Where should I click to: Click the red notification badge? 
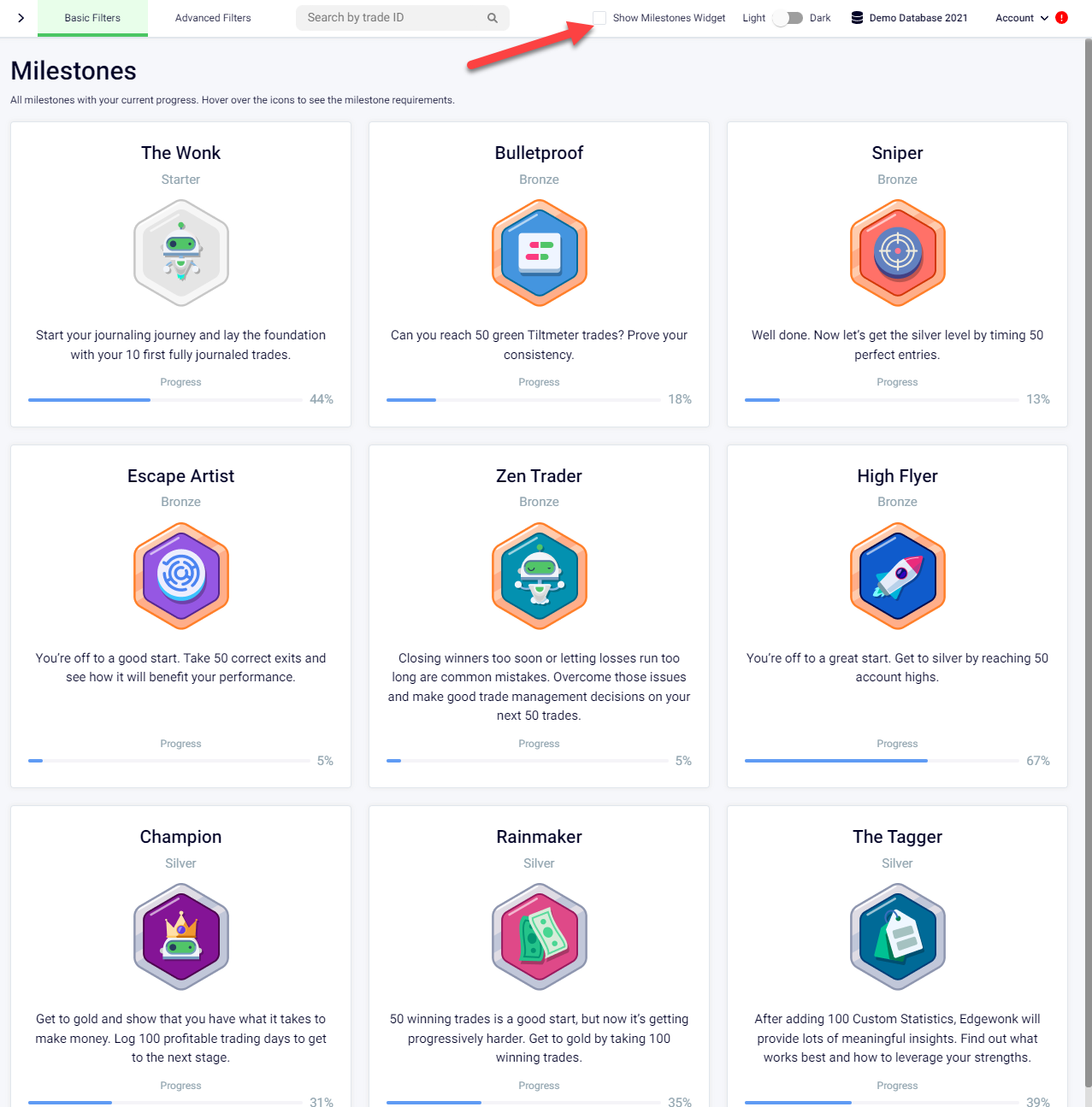point(1061,17)
